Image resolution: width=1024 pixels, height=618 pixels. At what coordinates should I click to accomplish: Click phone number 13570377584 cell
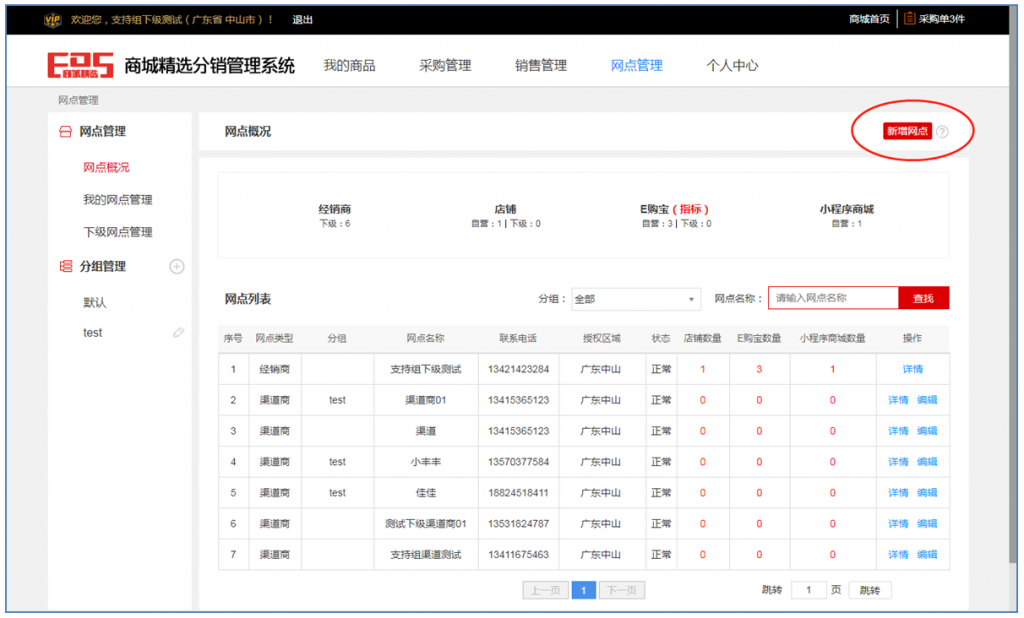click(519, 461)
